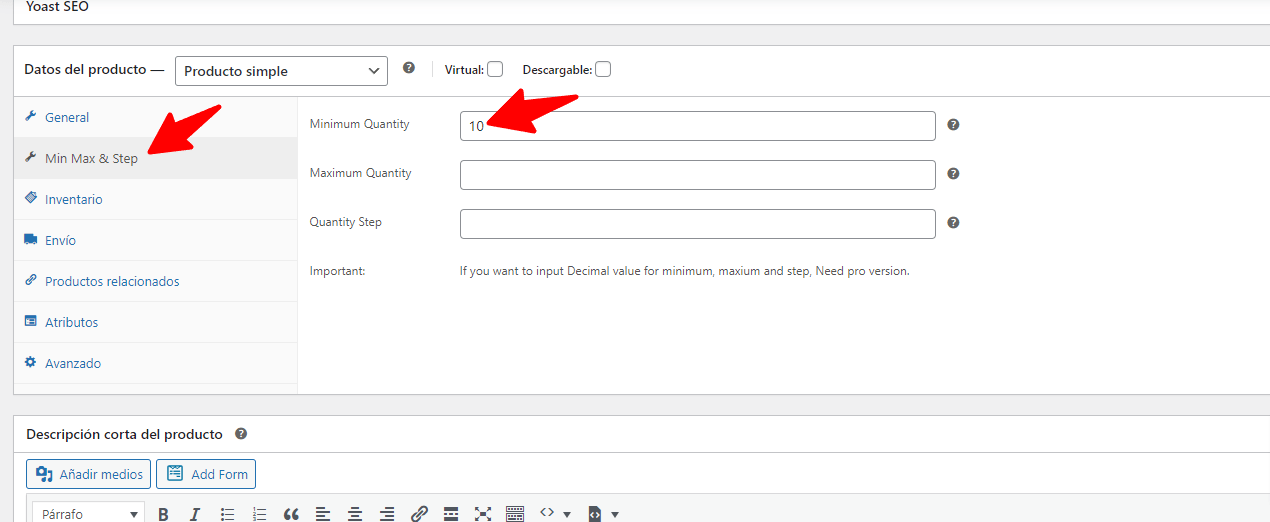Open the Producto simple product type dropdown
The height and width of the screenshot is (522, 1270).
tap(281, 71)
